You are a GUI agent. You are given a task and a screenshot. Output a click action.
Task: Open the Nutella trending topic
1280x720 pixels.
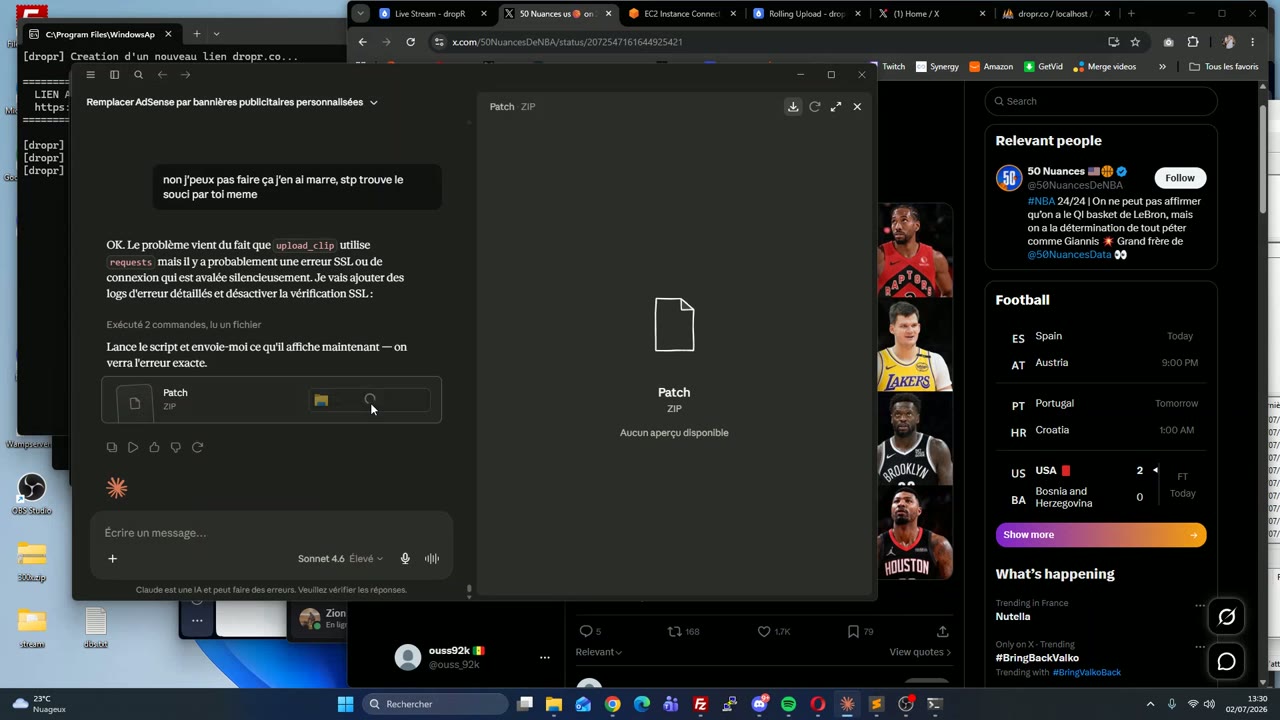[x=1100, y=610]
